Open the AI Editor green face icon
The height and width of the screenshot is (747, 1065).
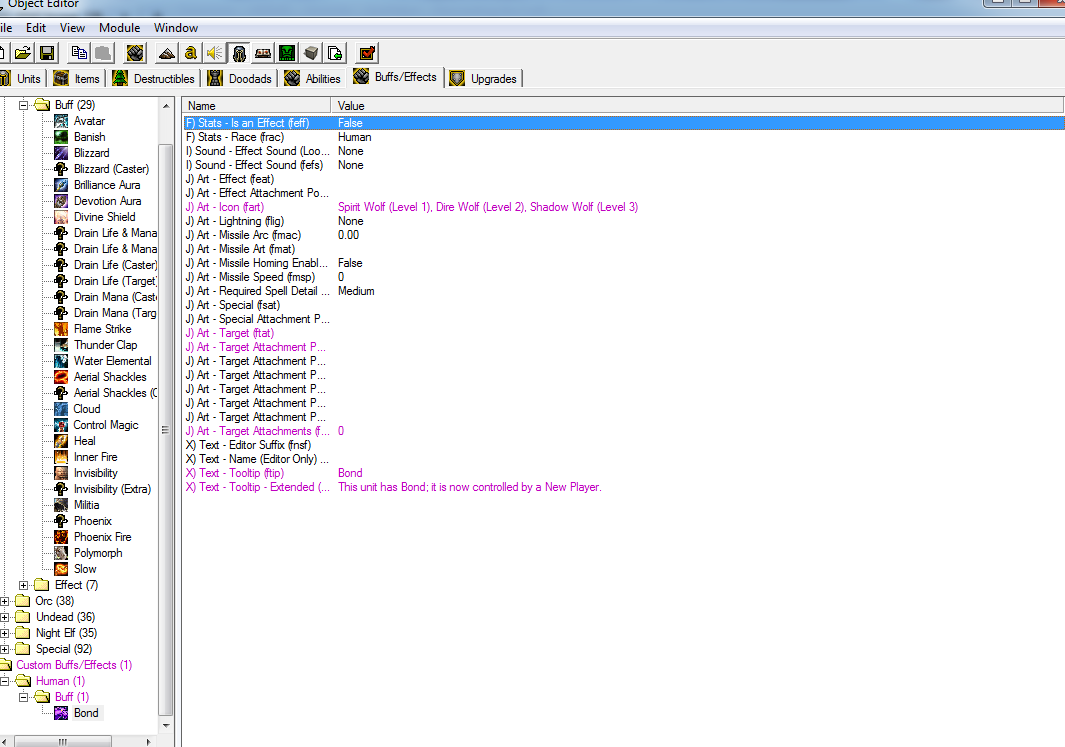(287, 53)
